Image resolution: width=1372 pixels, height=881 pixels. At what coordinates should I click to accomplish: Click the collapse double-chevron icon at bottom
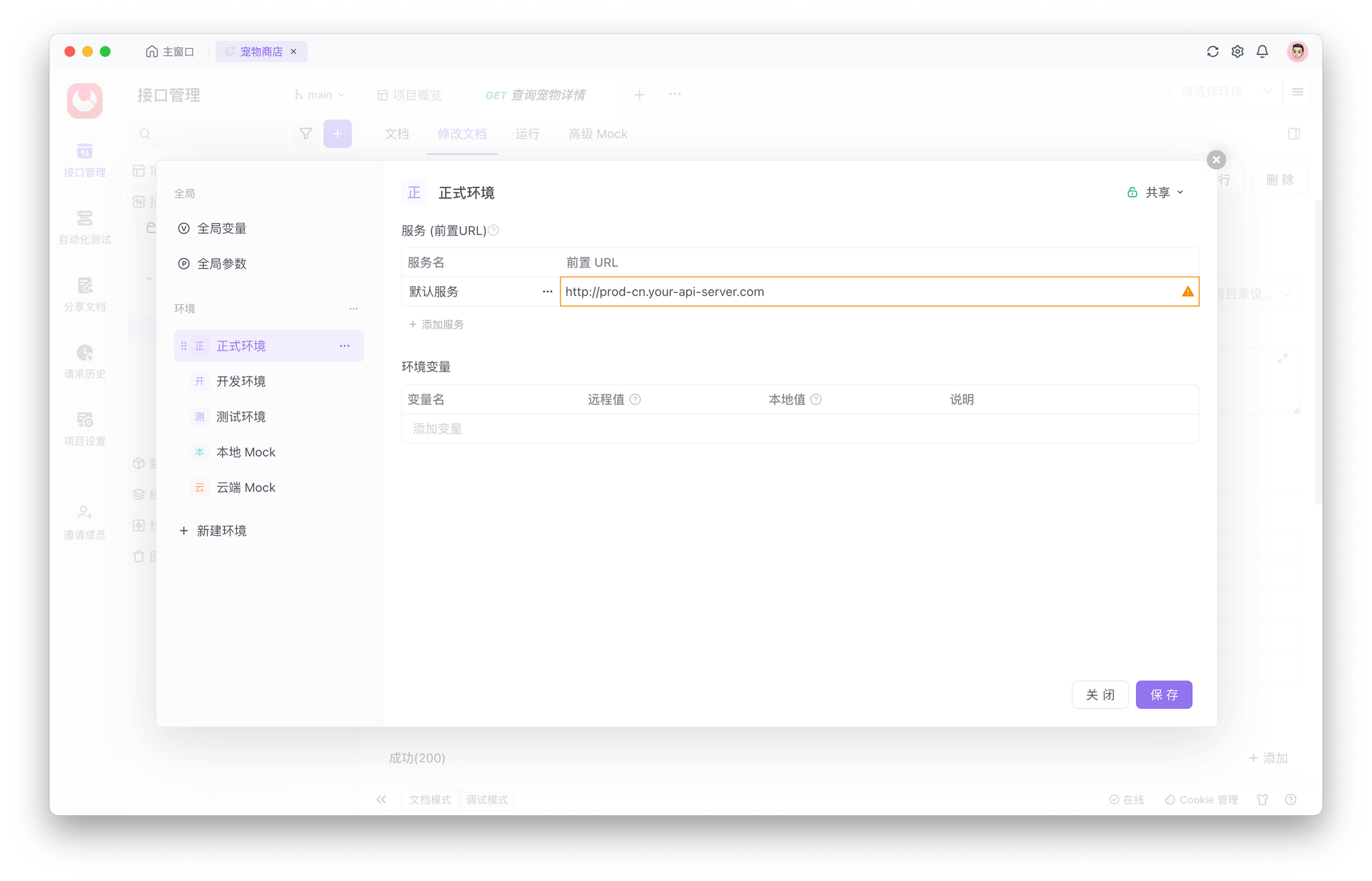pos(381,799)
